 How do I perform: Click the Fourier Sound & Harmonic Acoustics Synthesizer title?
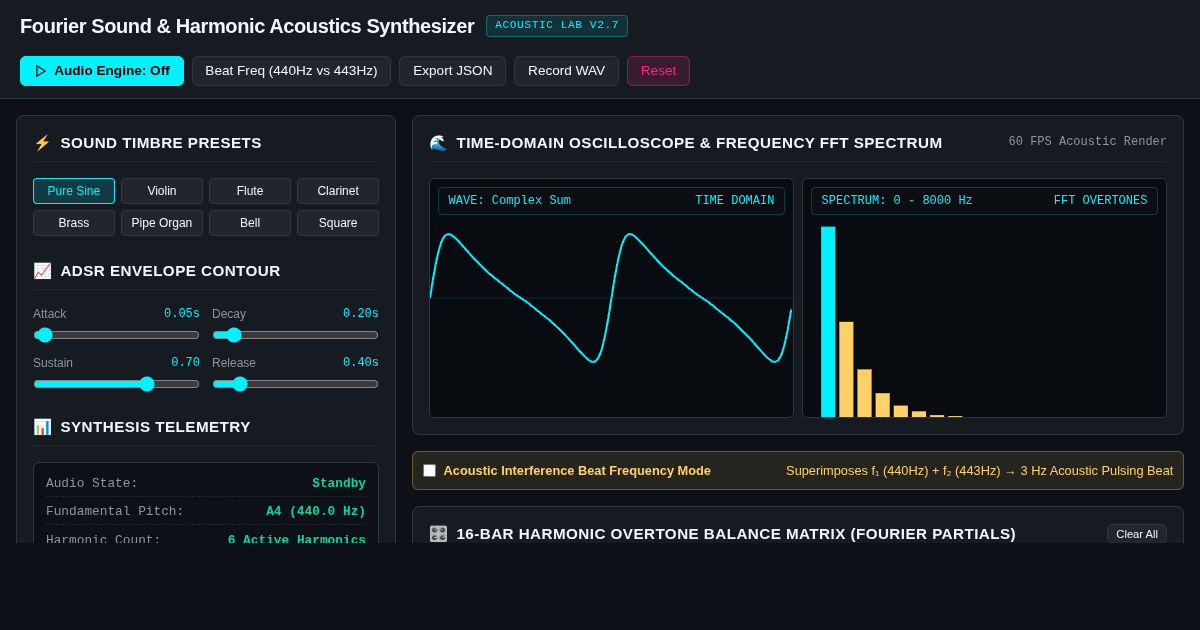247,26
